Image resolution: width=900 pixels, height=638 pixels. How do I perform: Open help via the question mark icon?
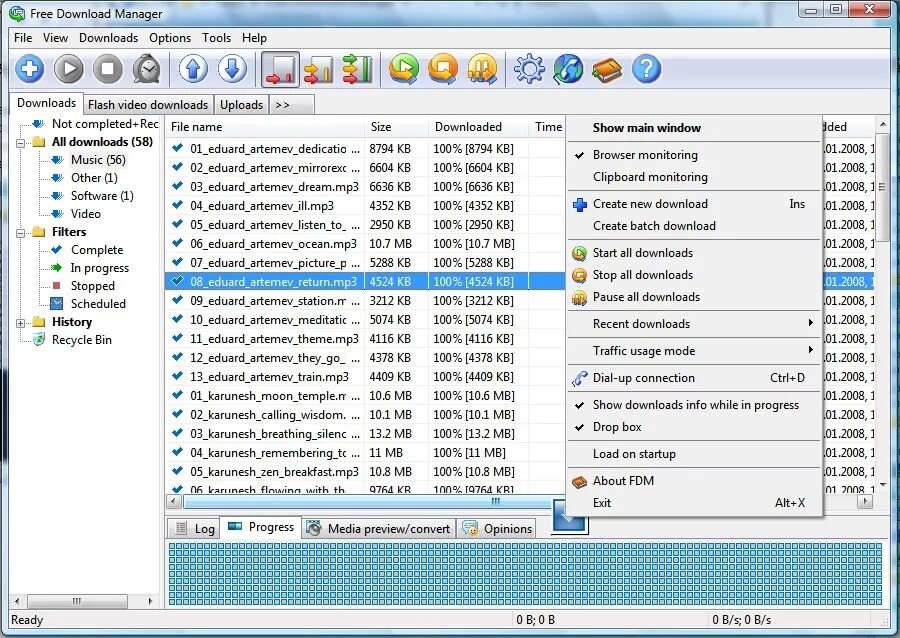click(x=646, y=69)
